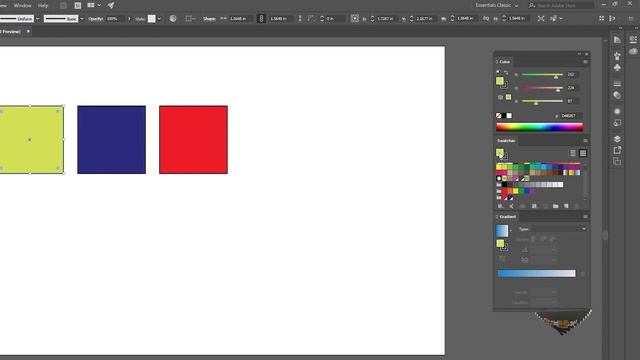Open the Graphic Style dropdown arrow
Viewport: 640px width, 360px height.
tap(159, 19)
